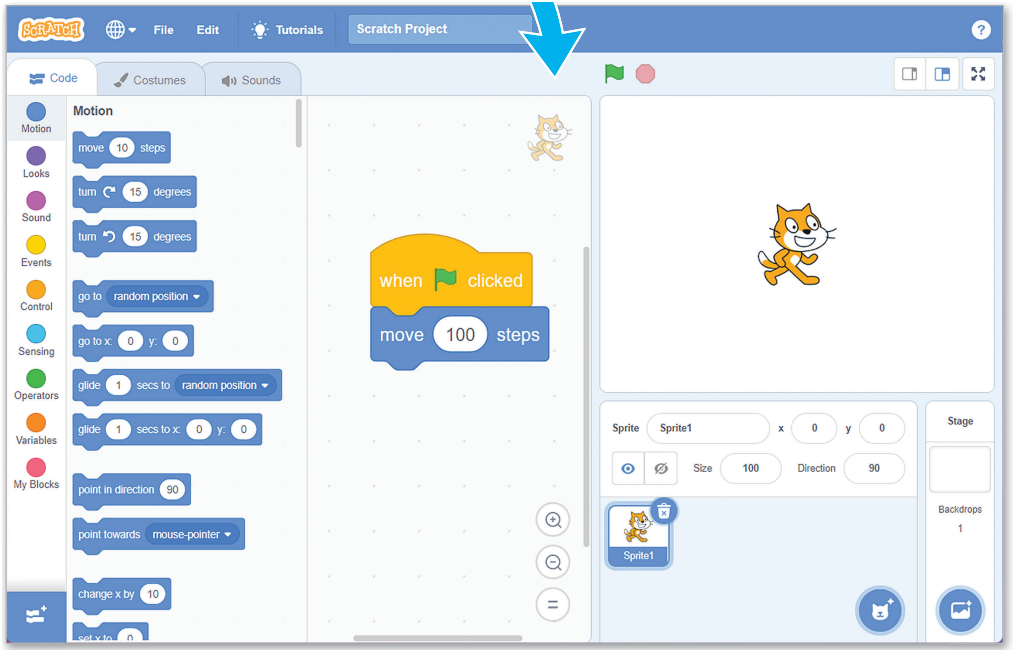Show sprite using the eye icon
This screenshot has width=1015, height=652.
click(x=628, y=468)
